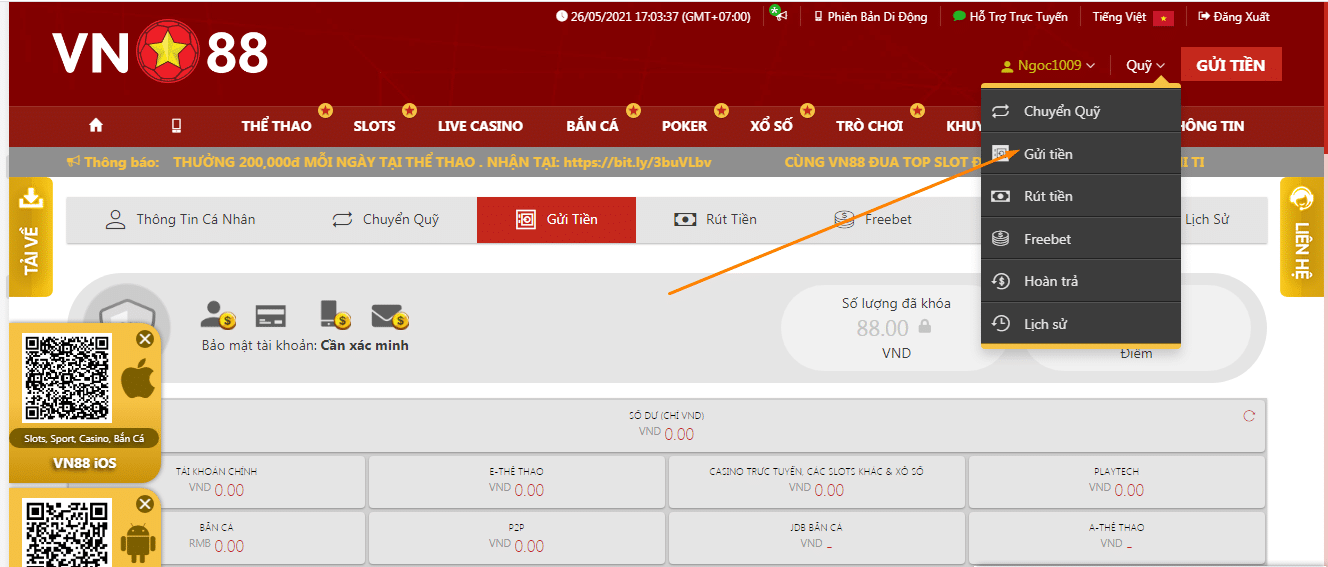This screenshot has width=1328, height=567.
Task: Click the BẮN CÁ RMB balance cell
Action: (217, 537)
